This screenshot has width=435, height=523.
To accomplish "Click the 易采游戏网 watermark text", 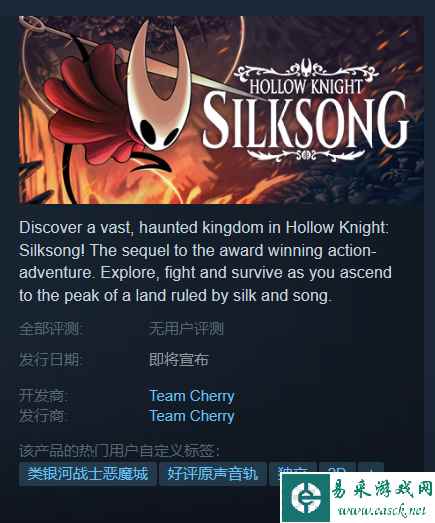I will tap(382, 490).
